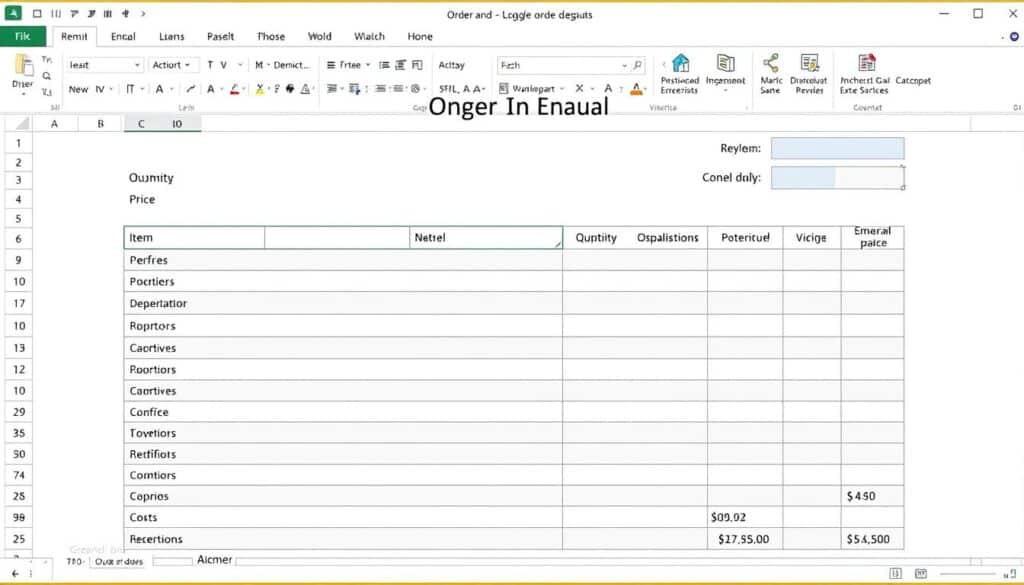The height and width of the screenshot is (585, 1024).
Task: Click the red underlined font color icon
Action: 234,89
